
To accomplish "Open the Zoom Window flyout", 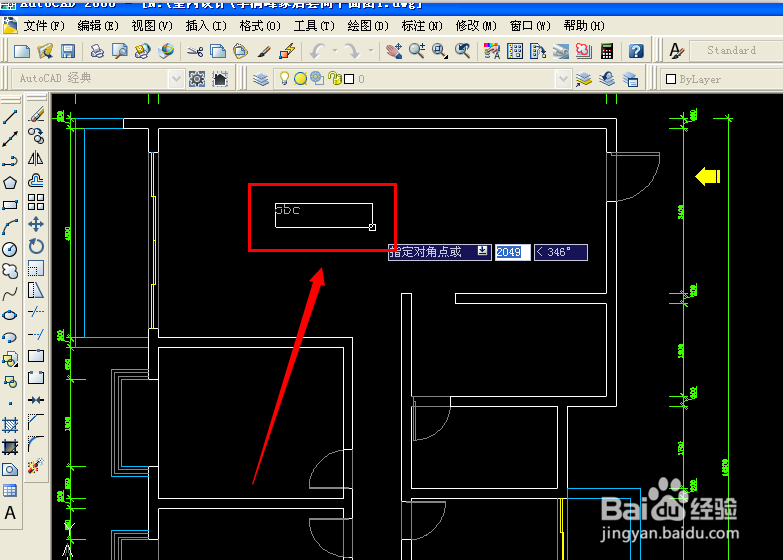I will point(440,51).
